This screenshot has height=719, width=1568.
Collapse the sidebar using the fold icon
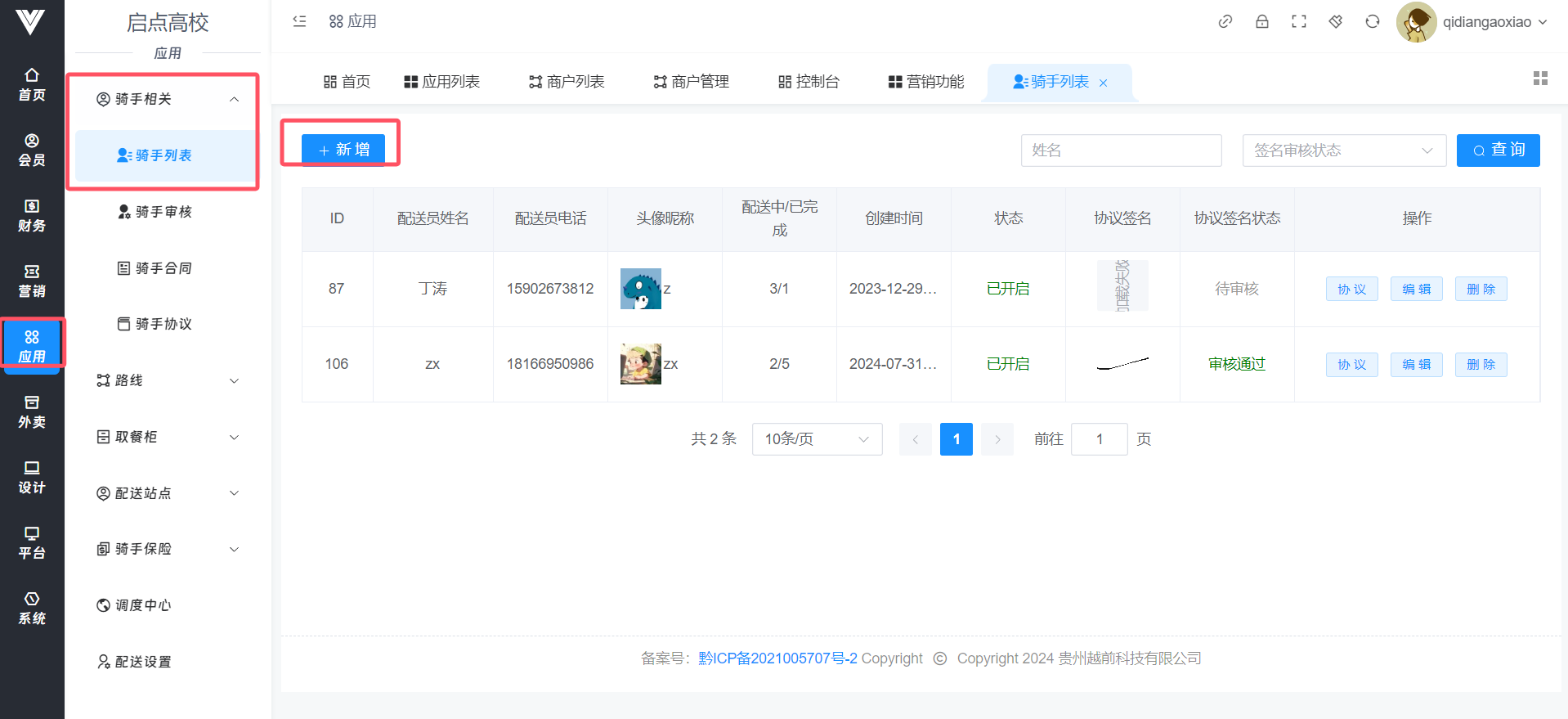(299, 22)
